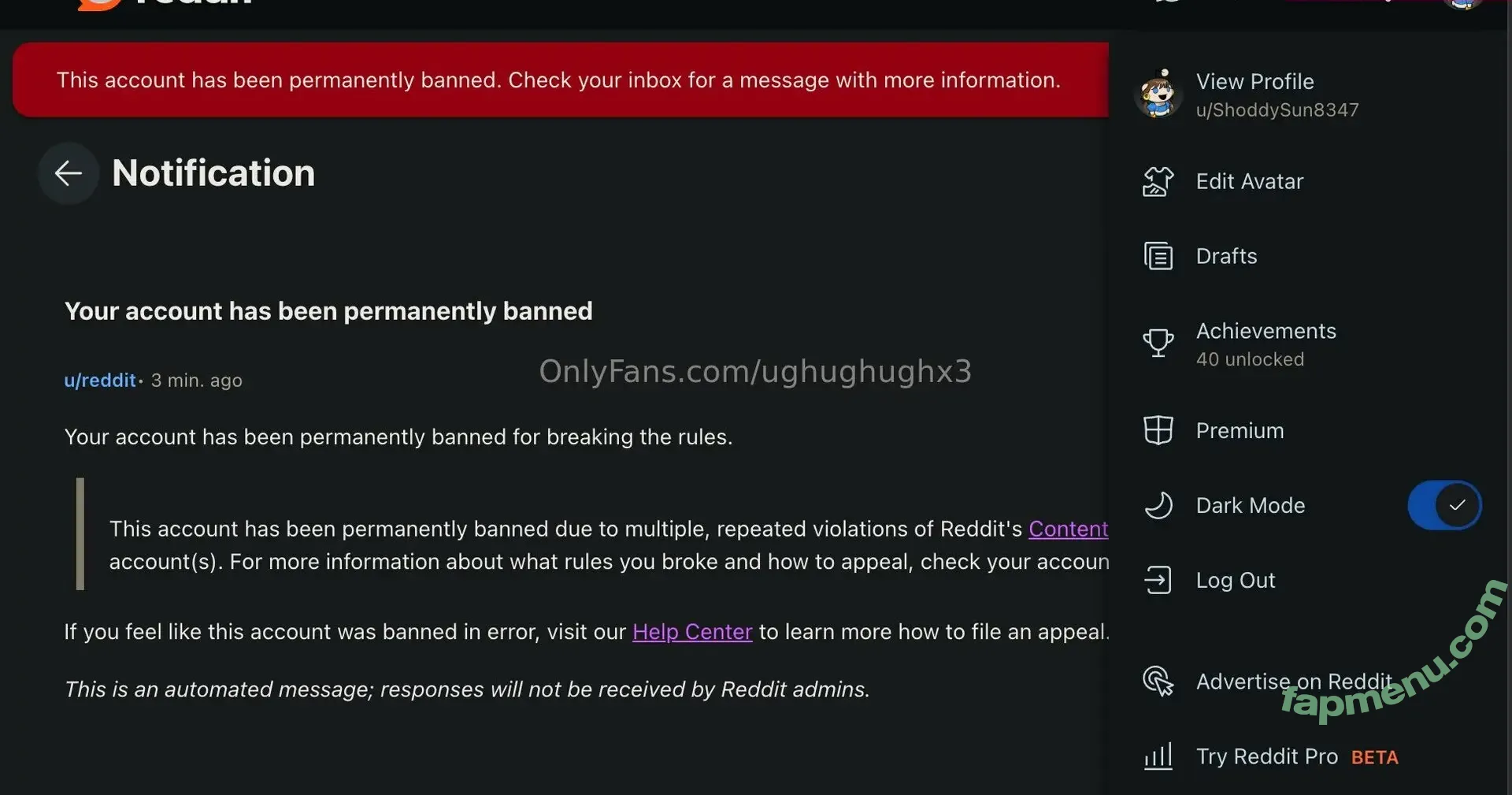Image resolution: width=1512 pixels, height=795 pixels.
Task: Click the Try Reddit Pro chart icon
Action: 1158,756
